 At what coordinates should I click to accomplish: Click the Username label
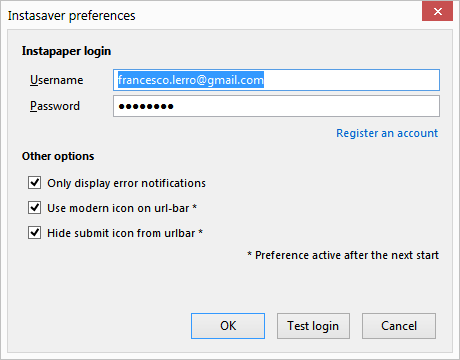[x=57, y=80]
